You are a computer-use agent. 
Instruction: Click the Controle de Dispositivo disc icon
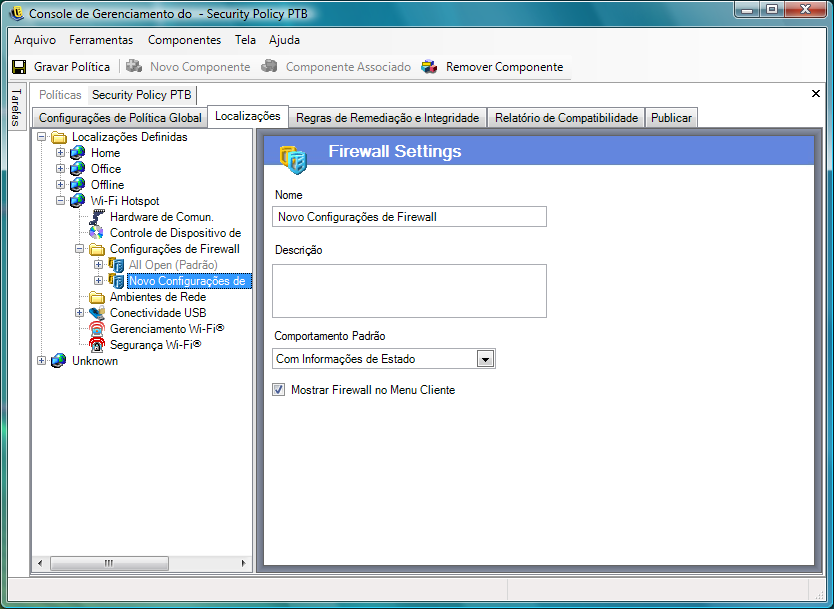point(97,233)
